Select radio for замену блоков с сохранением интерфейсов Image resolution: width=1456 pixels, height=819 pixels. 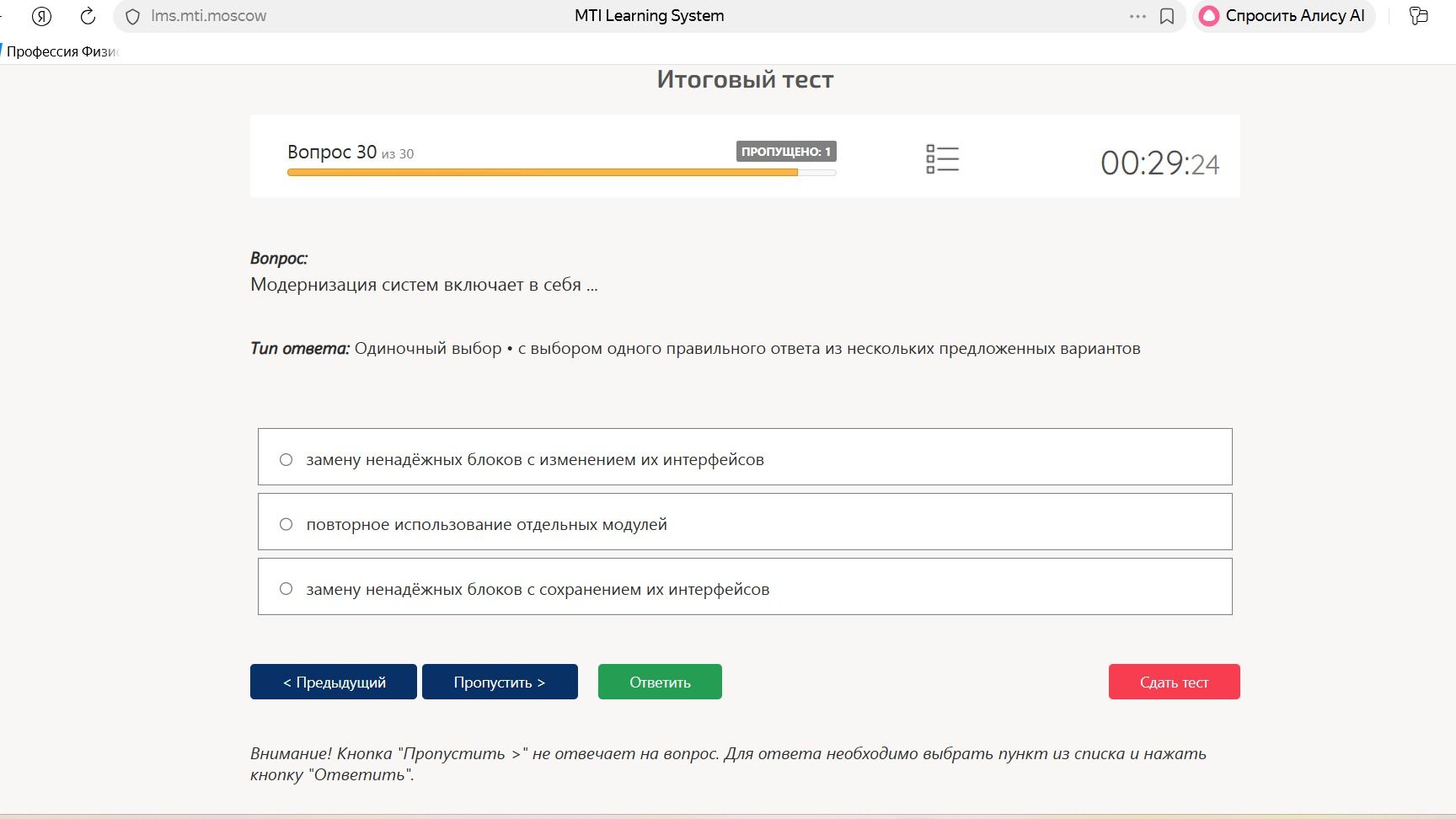286,589
